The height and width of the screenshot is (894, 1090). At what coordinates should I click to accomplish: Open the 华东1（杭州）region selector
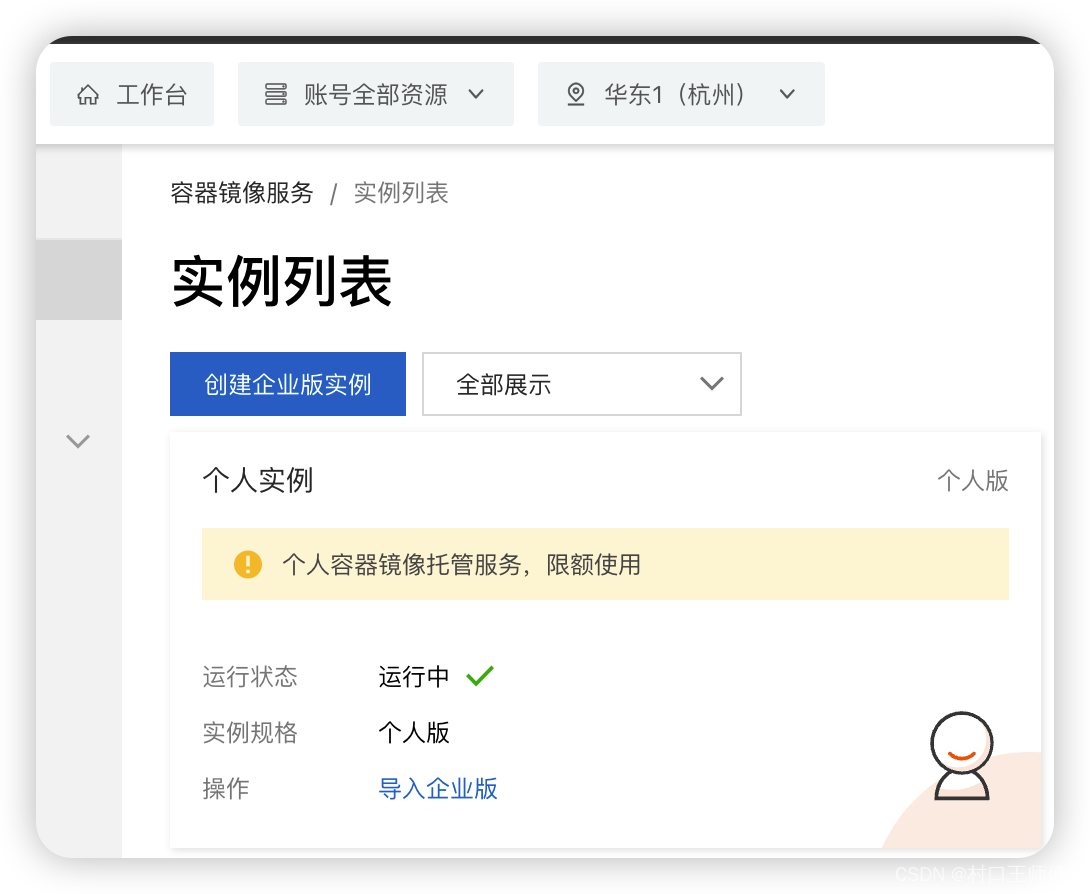click(681, 94)
